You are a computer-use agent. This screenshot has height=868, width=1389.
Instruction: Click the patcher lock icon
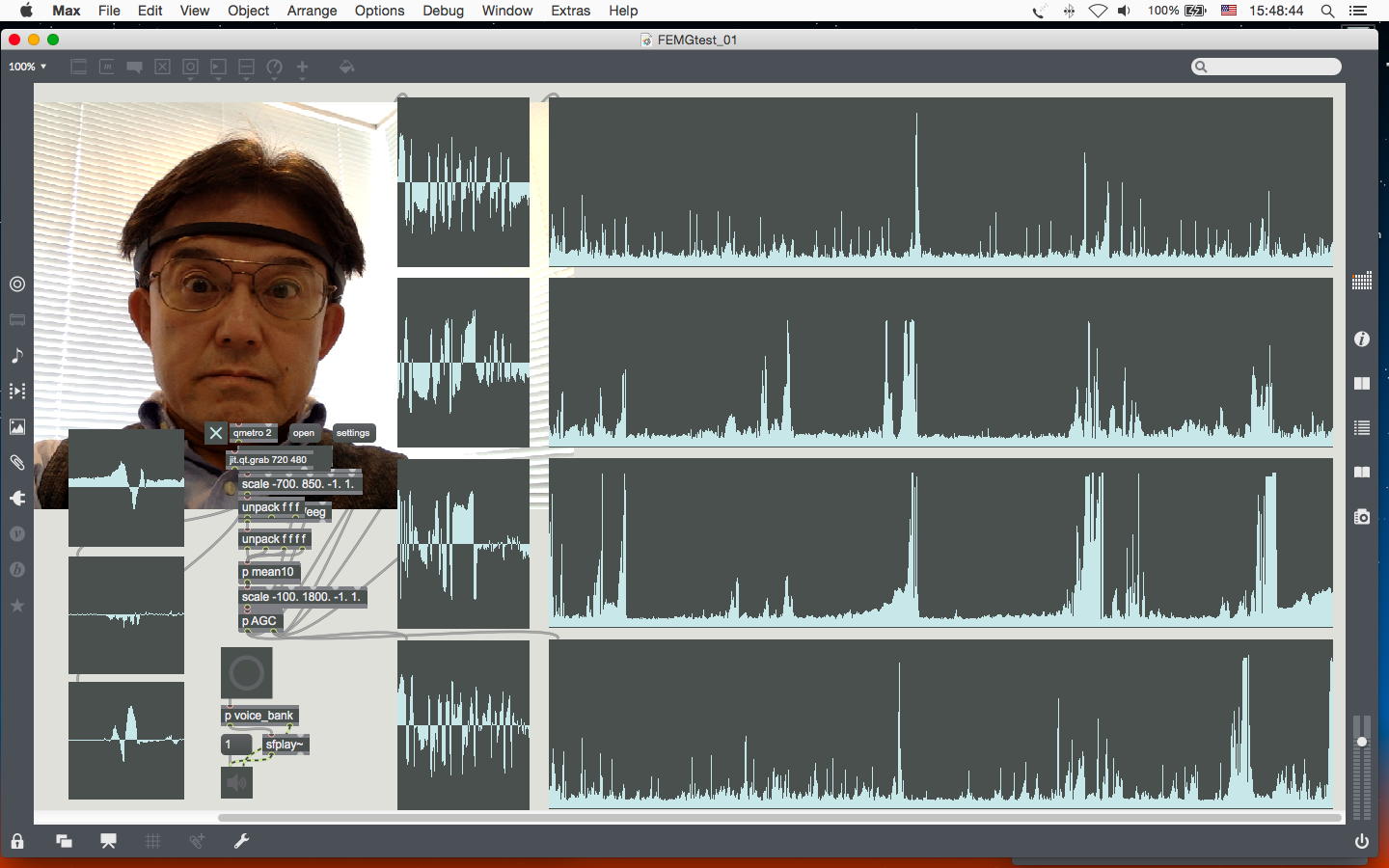17,841
